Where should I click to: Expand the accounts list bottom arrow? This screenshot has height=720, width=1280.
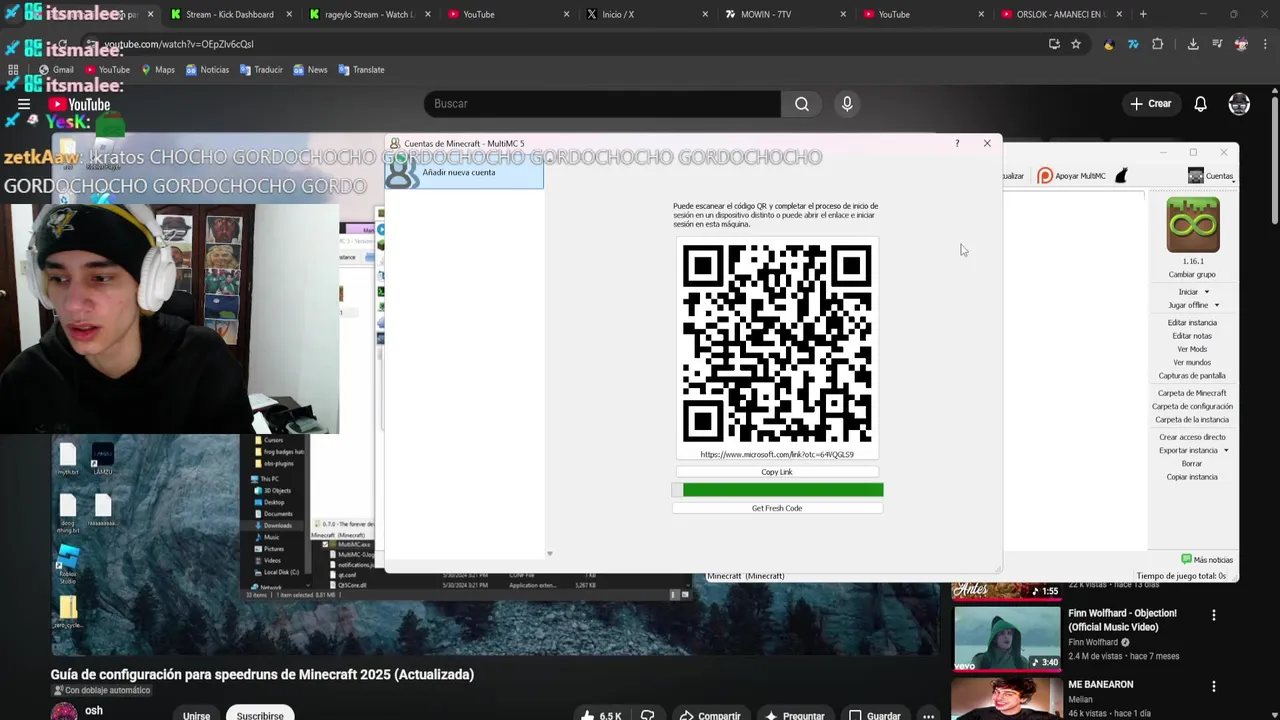click(x=549, y=554)
